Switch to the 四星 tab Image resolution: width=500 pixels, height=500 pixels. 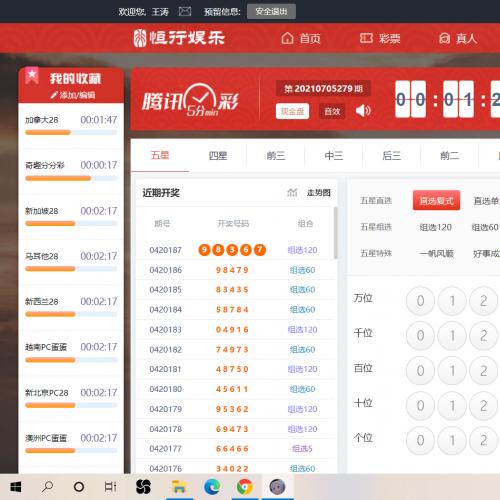coord(218,156)
